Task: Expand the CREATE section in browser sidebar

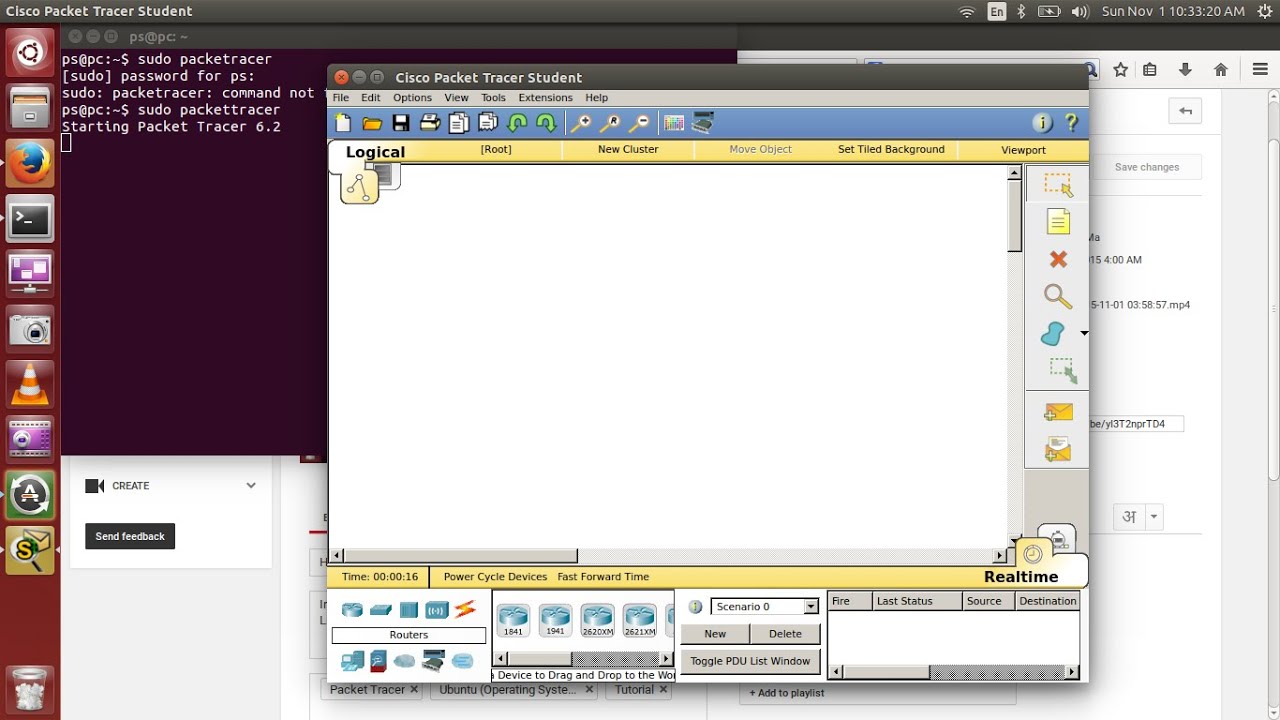Action: (x=250, y=486)
